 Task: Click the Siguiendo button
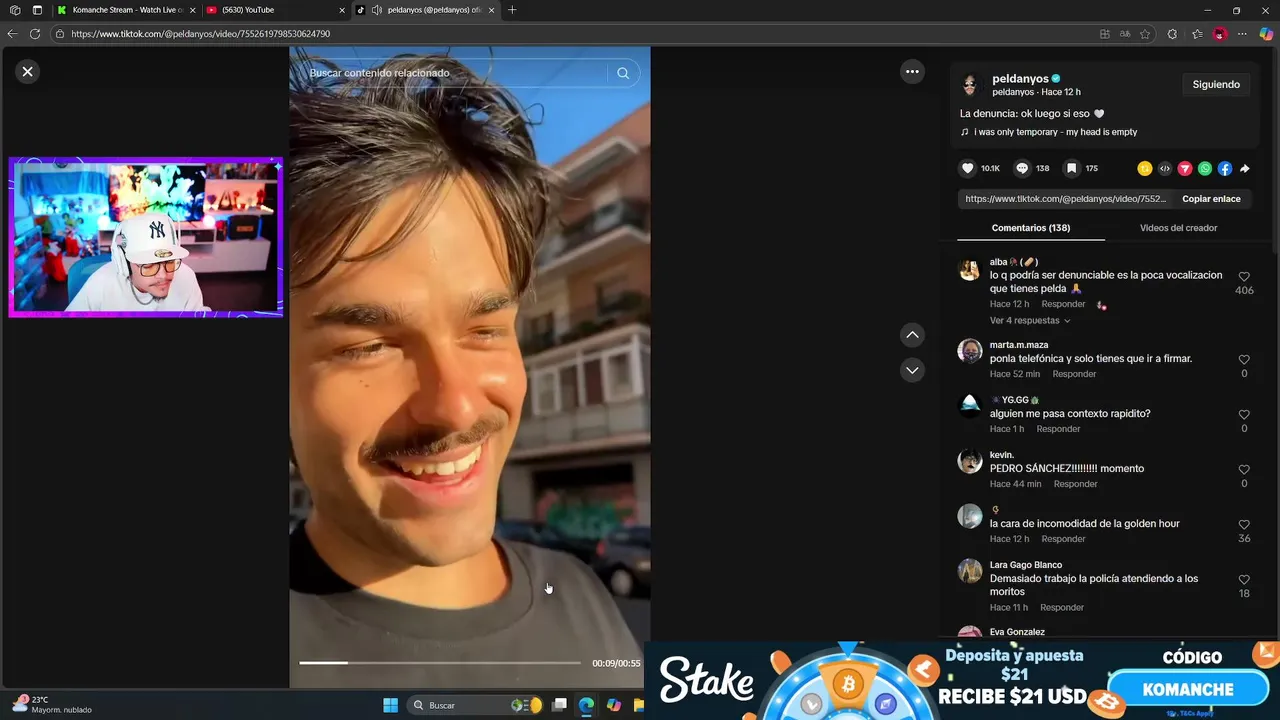pyautogui.click(x=1216, y=85)
